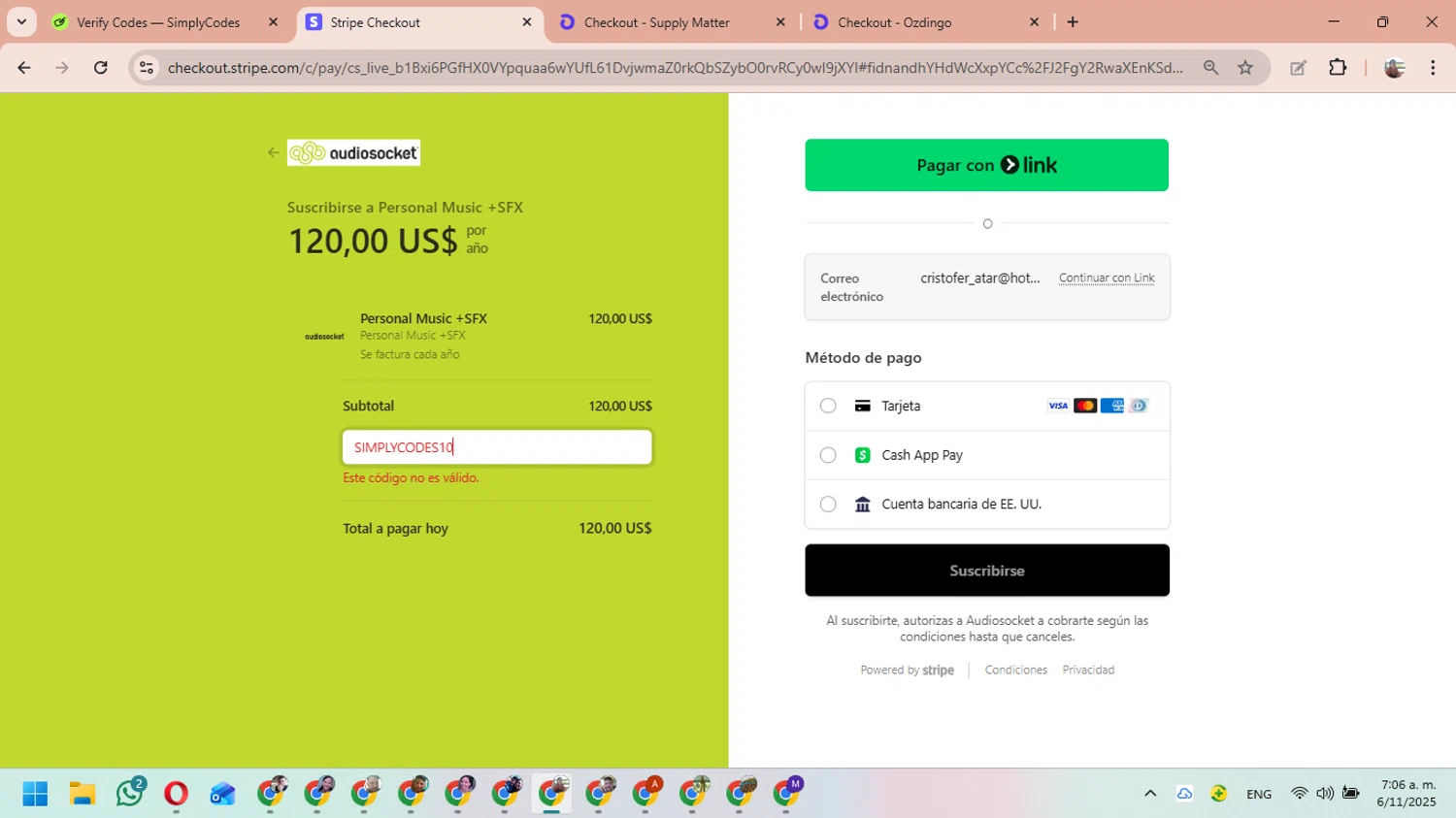Click the Este código no es válido message

point(411,477)
